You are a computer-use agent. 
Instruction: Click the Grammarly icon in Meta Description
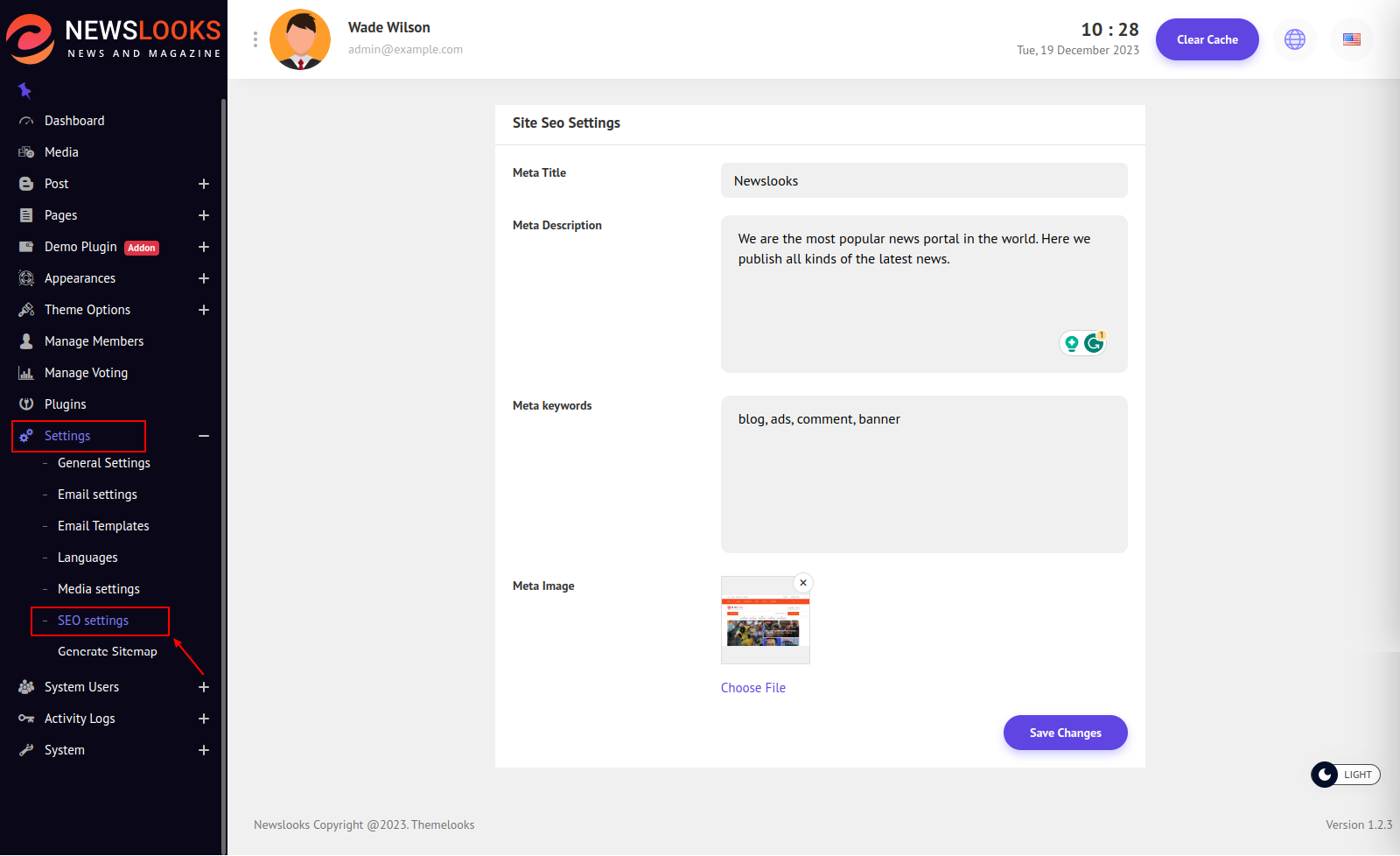click(1094, 343)
